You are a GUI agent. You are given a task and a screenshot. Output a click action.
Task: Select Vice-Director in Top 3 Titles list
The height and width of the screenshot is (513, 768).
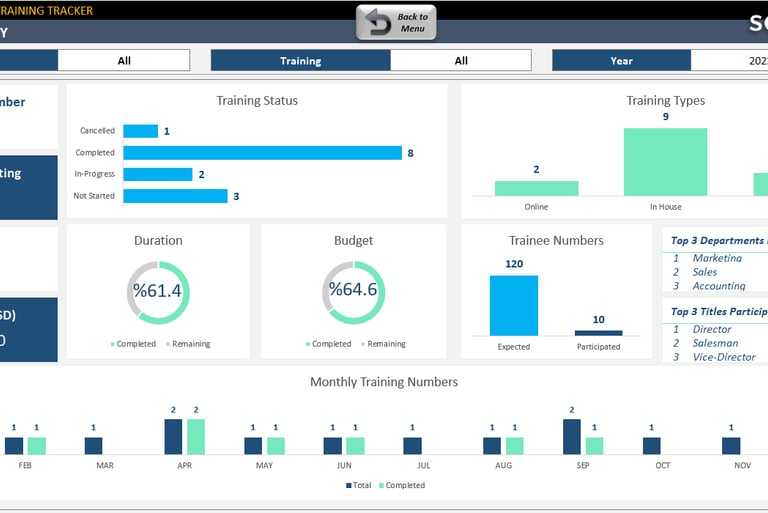click(x=724, y=357)
